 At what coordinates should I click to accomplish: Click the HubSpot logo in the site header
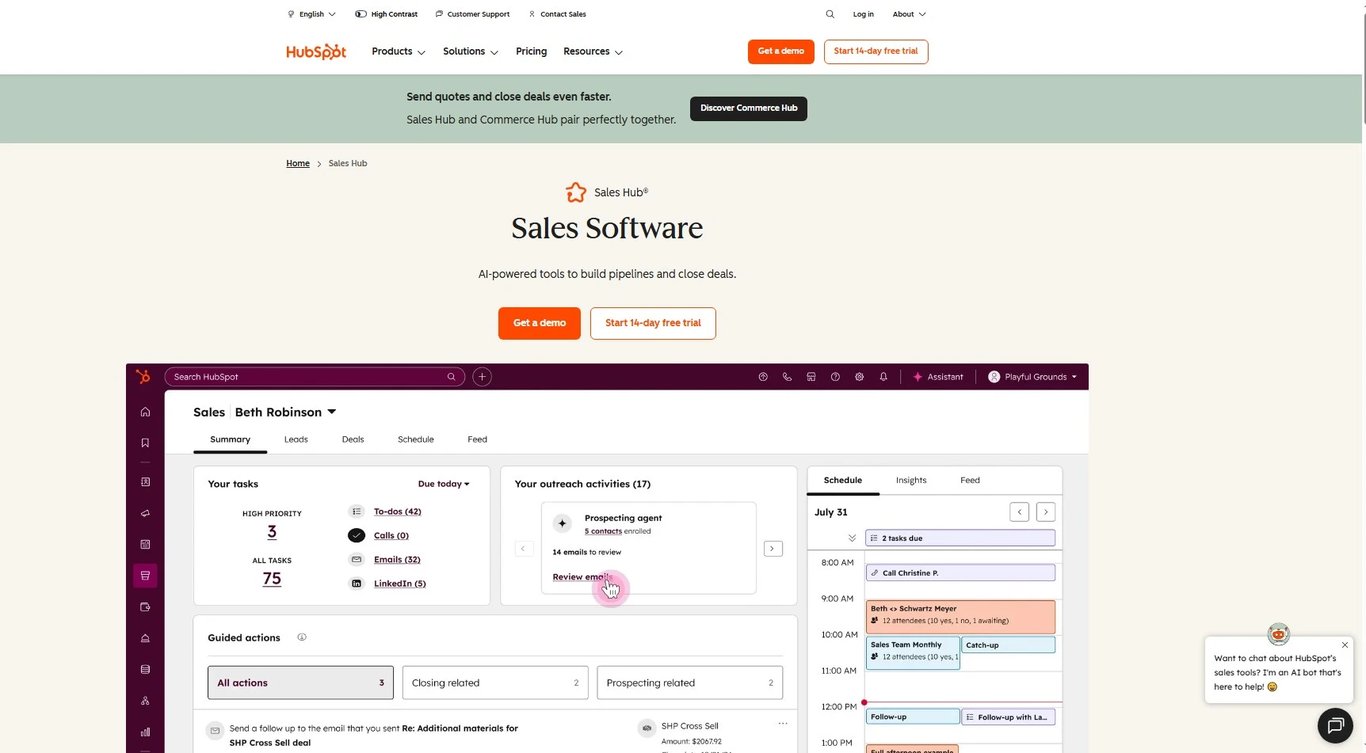316,51
